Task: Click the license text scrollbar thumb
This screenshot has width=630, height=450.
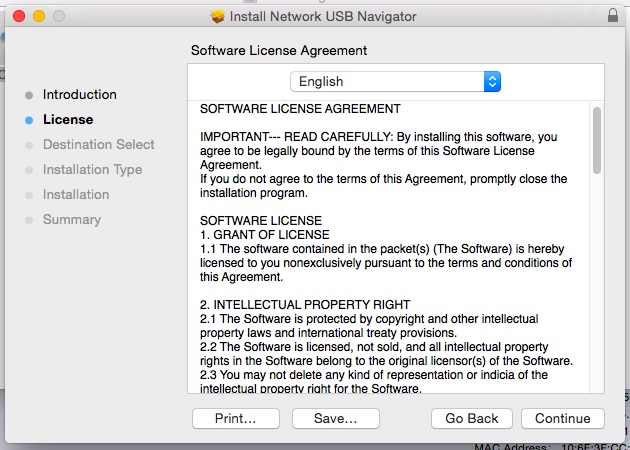Action: pos(597,140)
